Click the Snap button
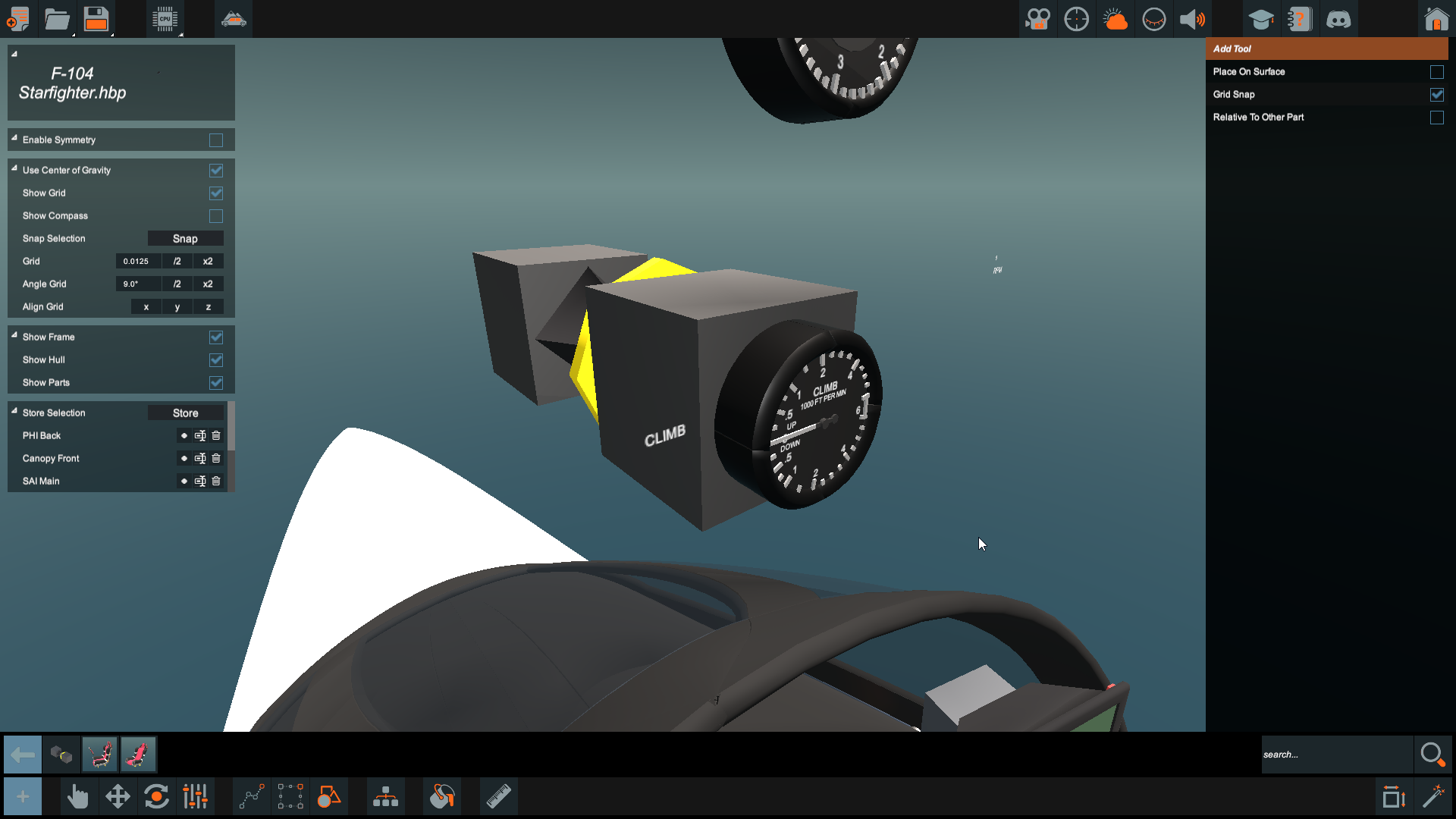1456x819 pixels. 185,239
